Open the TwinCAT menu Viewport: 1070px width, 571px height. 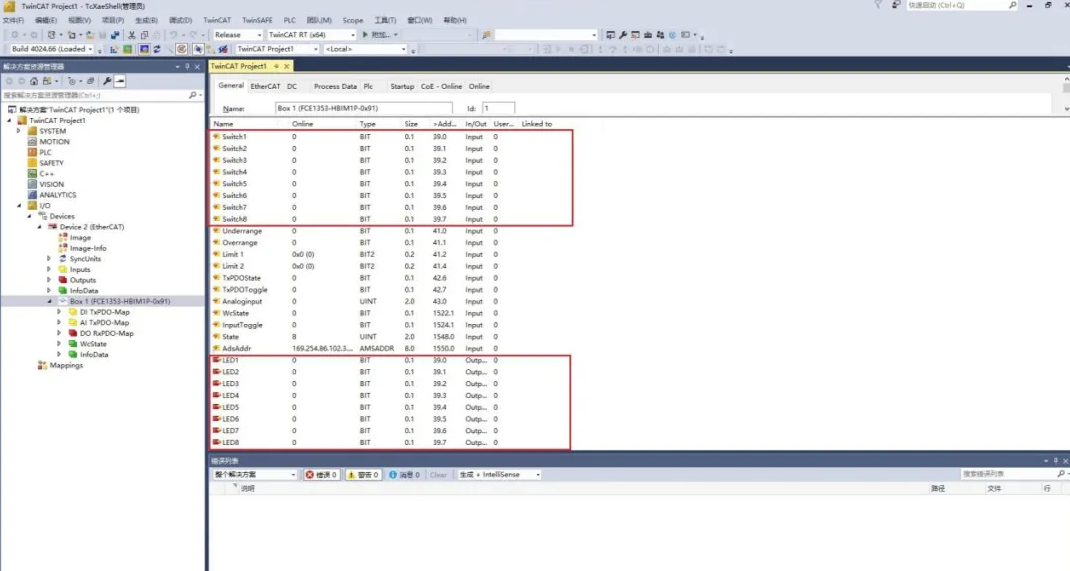(x=216, y=20)
